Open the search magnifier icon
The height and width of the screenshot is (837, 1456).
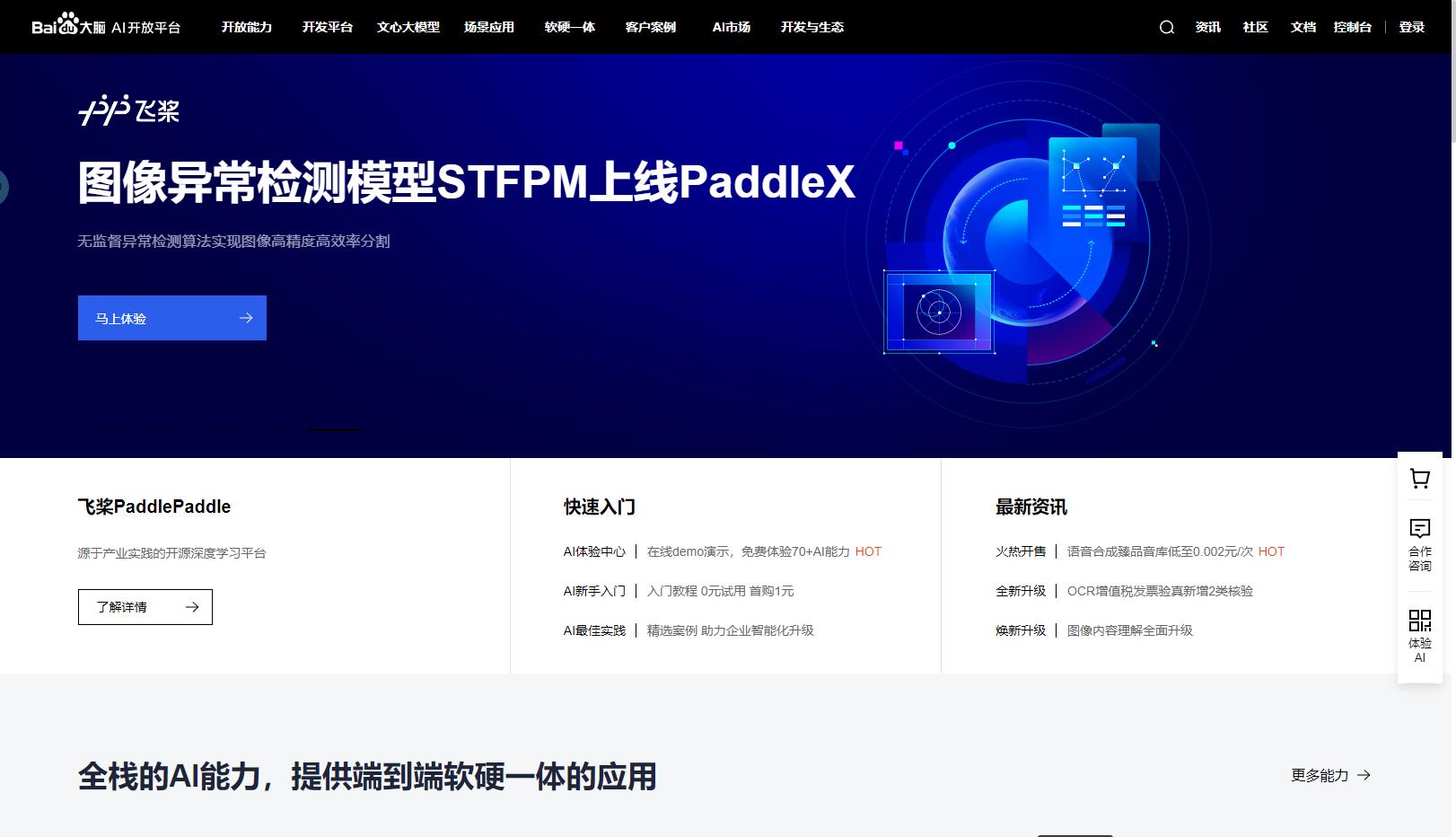click(1165, 27)
